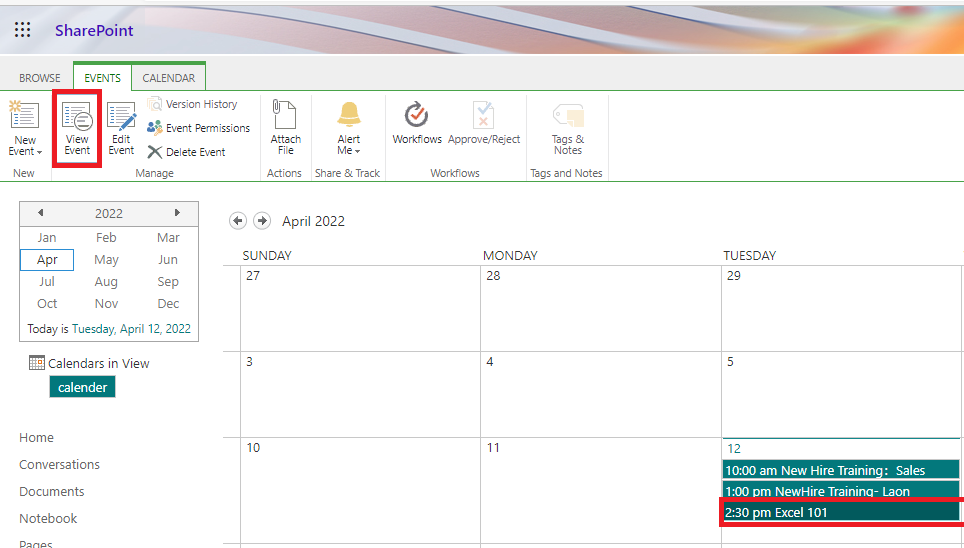Click the New Event icon
This screenshot has height=548, width=964.
click(24, 115)
